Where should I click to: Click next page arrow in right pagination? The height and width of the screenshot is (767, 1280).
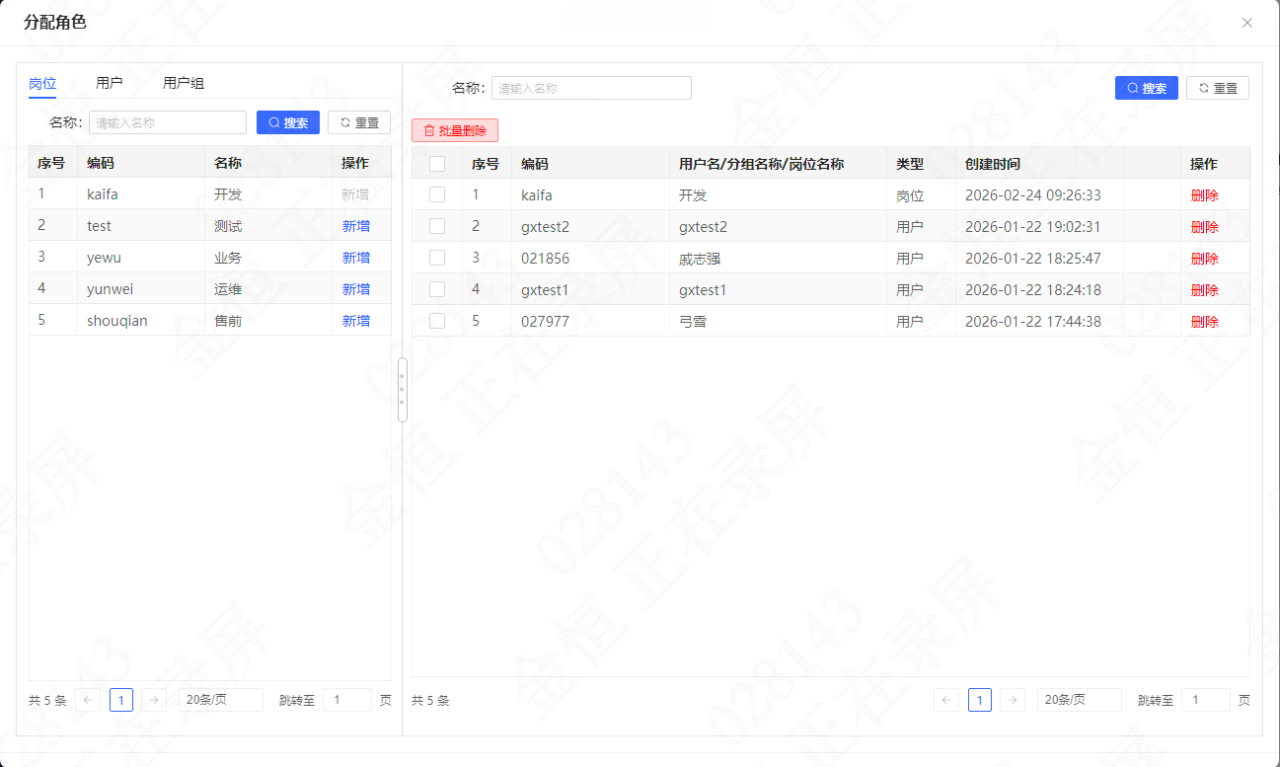1012,700
